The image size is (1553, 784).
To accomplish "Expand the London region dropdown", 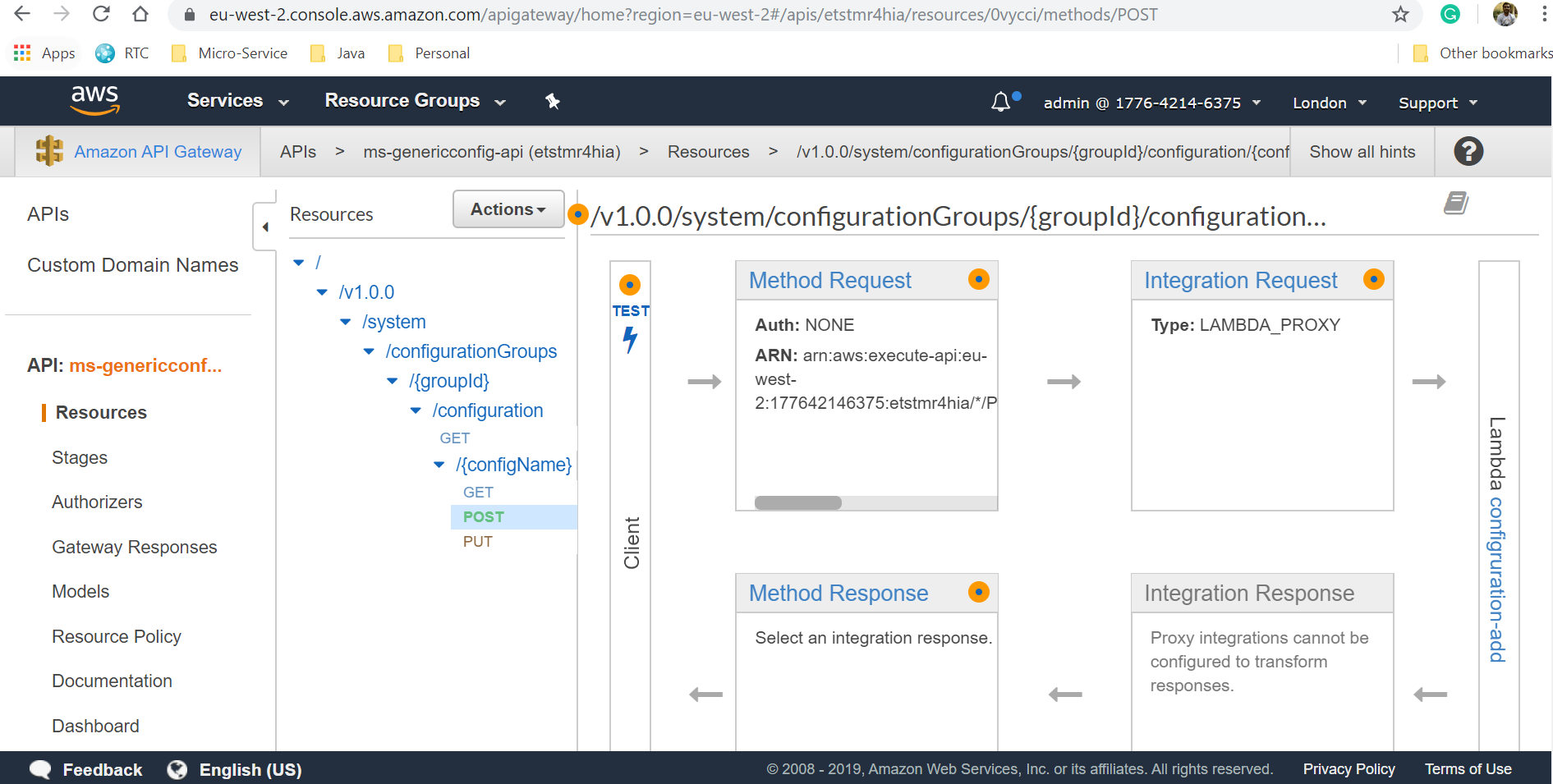I will [1329, 103].
